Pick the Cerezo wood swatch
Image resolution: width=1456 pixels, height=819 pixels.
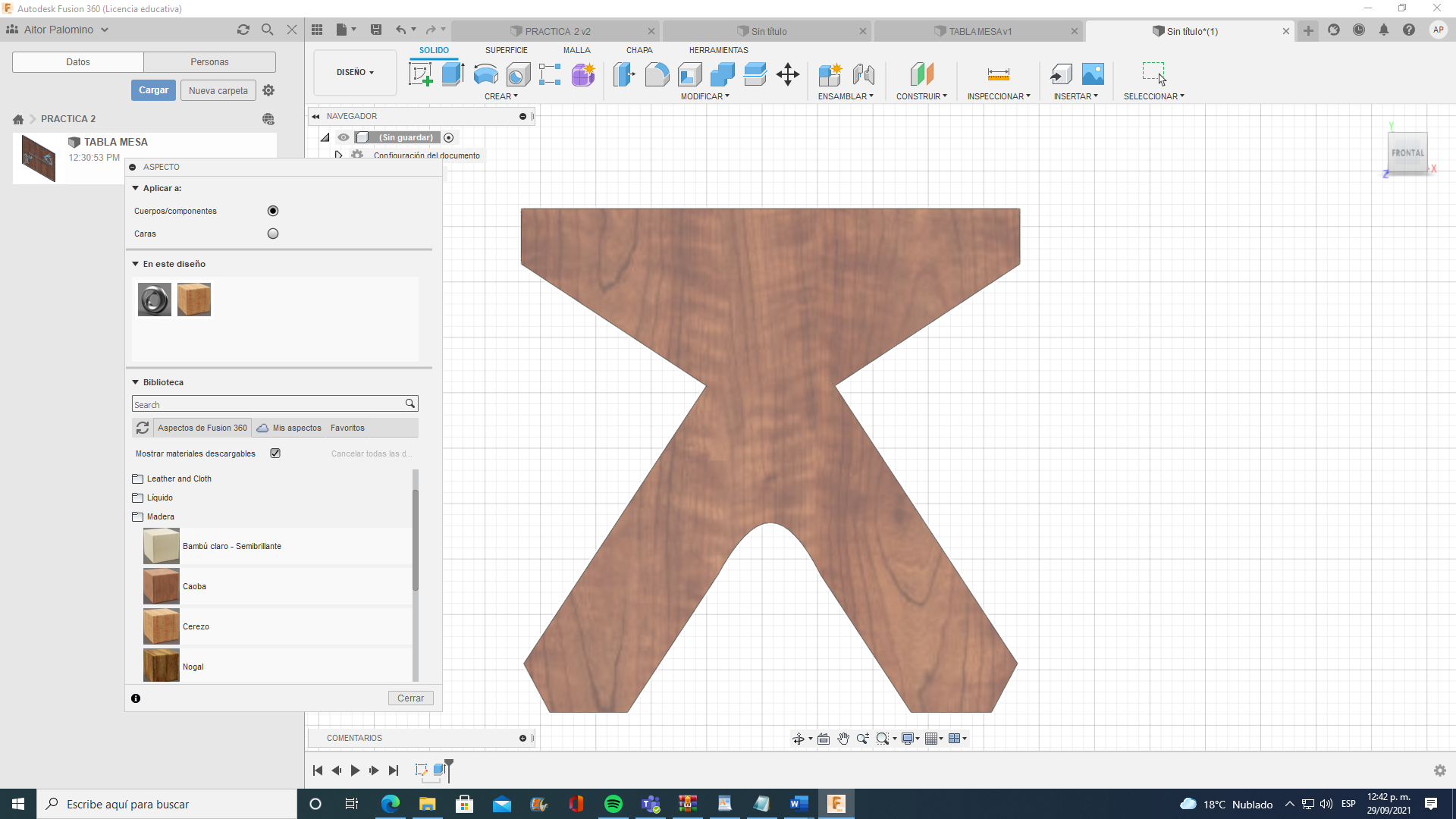[162, 626]
